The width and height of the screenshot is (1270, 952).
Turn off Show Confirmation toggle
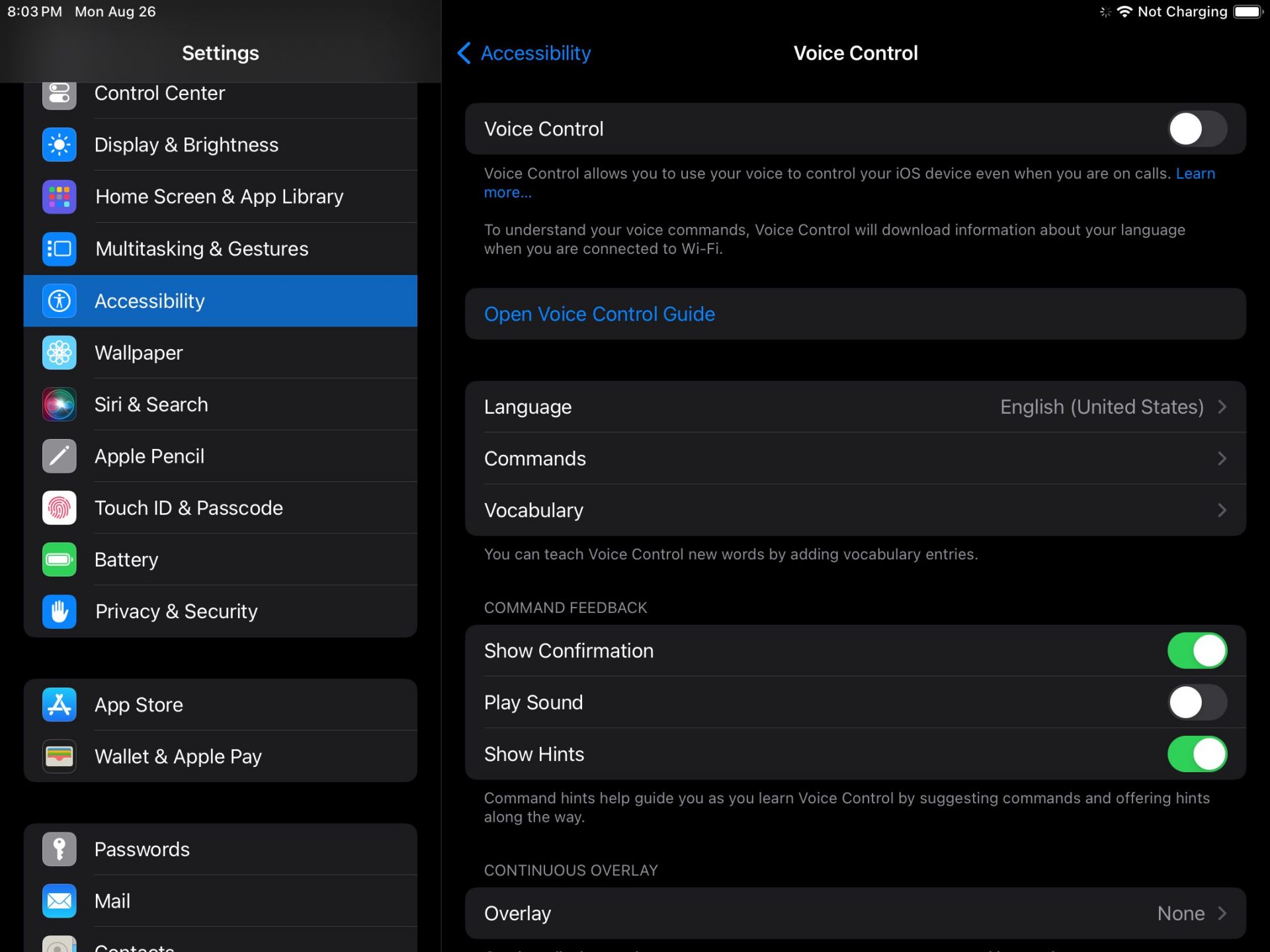(x=1196, y=651)
